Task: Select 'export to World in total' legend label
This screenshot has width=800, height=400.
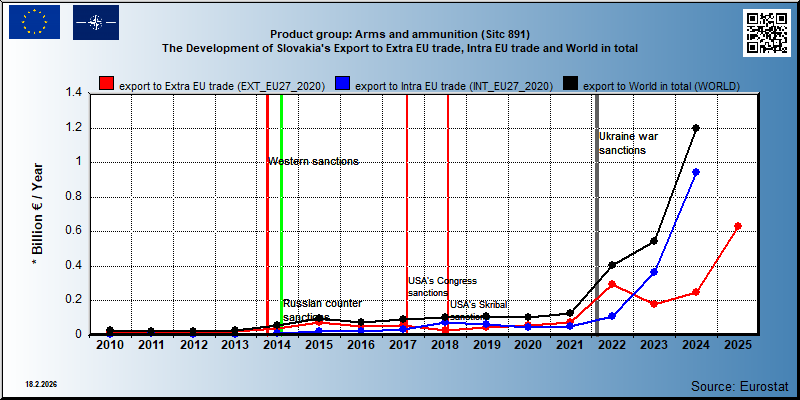Action: 661,86
